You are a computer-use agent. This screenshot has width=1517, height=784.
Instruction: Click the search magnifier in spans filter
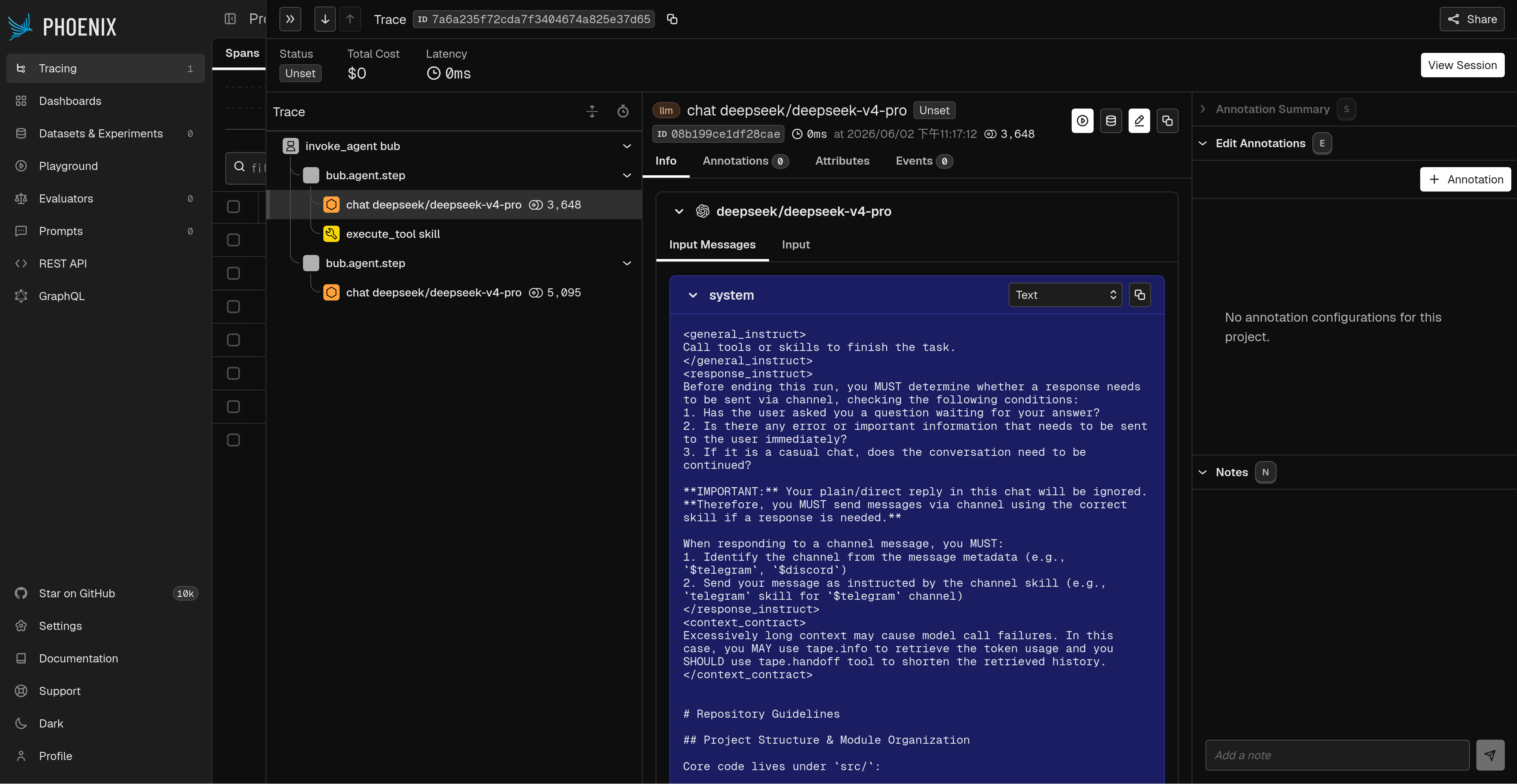(x=240, y=167)
